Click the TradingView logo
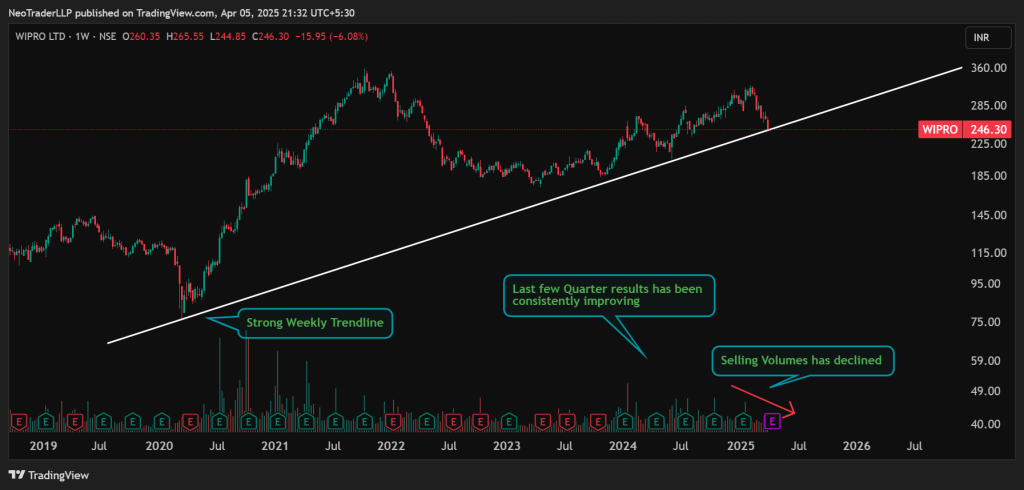This screenshot has height=490, width=1024. (46, 473)
